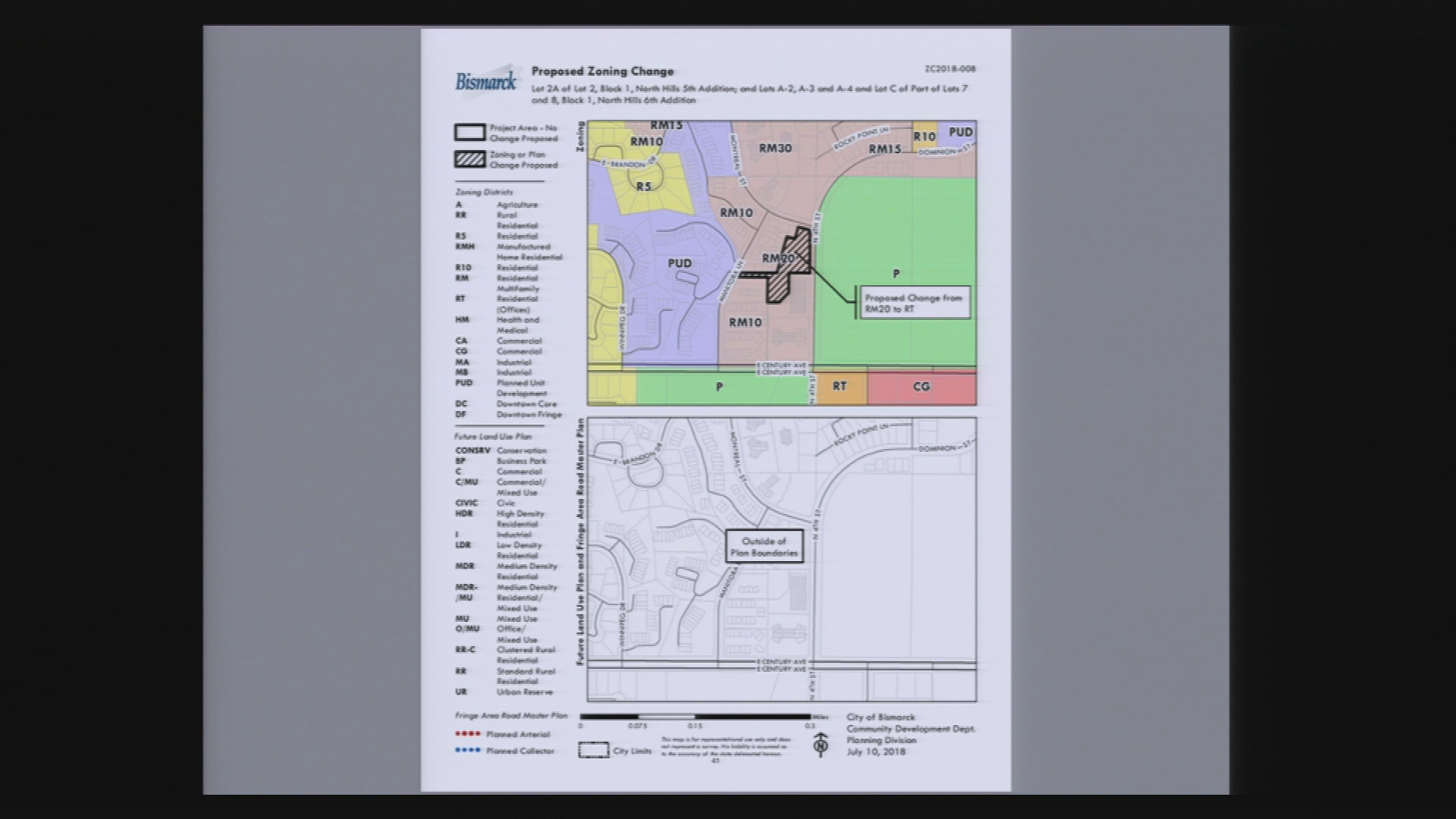This screenshot has height=819, width=1456.
Task: Select the 'MA Industrial' legend entry
Action: pos(493,362)
